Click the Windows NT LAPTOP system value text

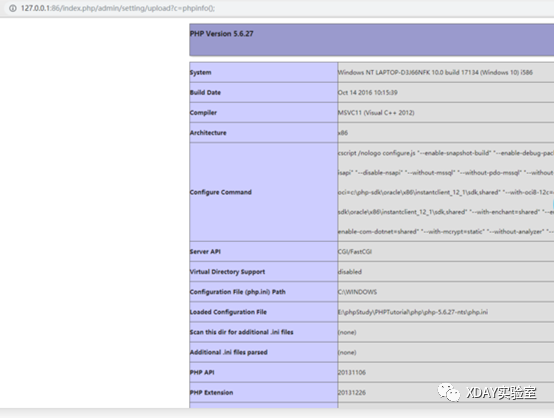[435, 72]
